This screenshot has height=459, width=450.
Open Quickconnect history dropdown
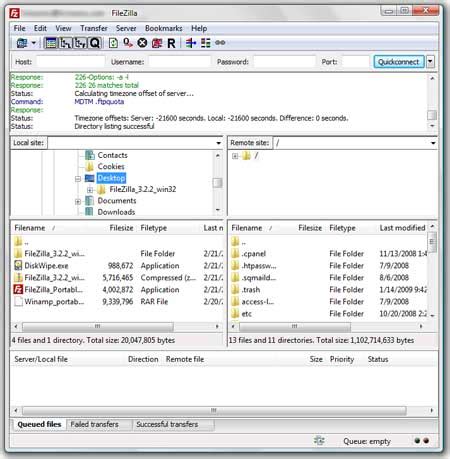(430, 62)
